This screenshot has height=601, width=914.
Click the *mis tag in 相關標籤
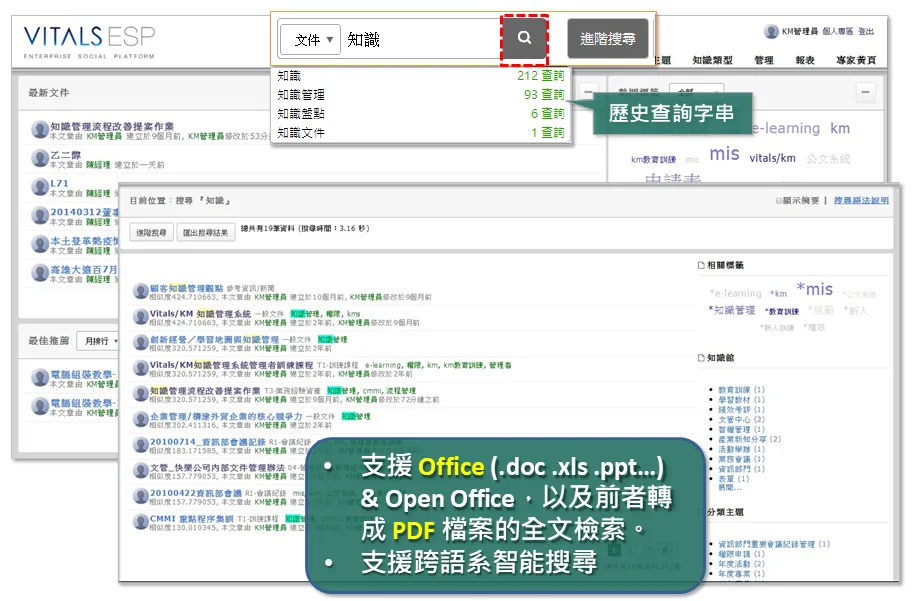coord(814,289)
